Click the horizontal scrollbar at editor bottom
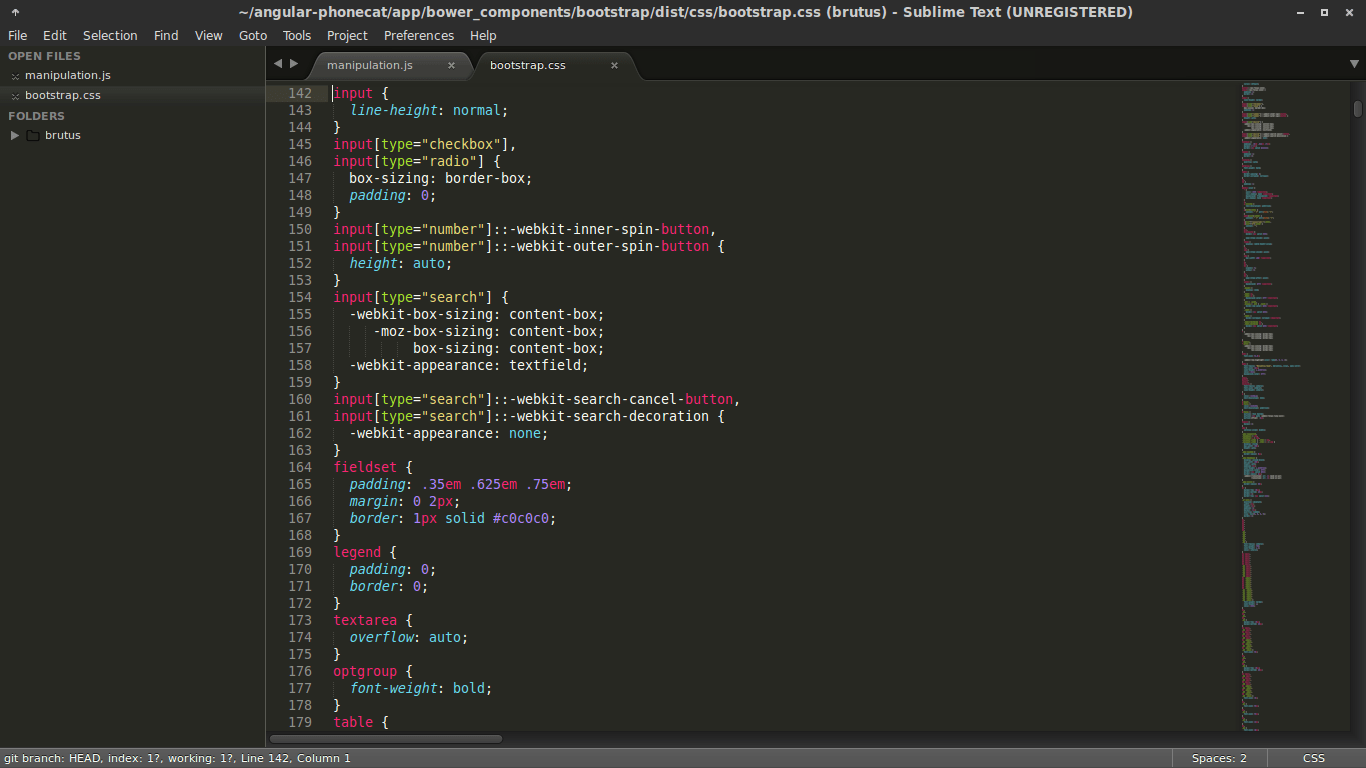 point(386,739)
